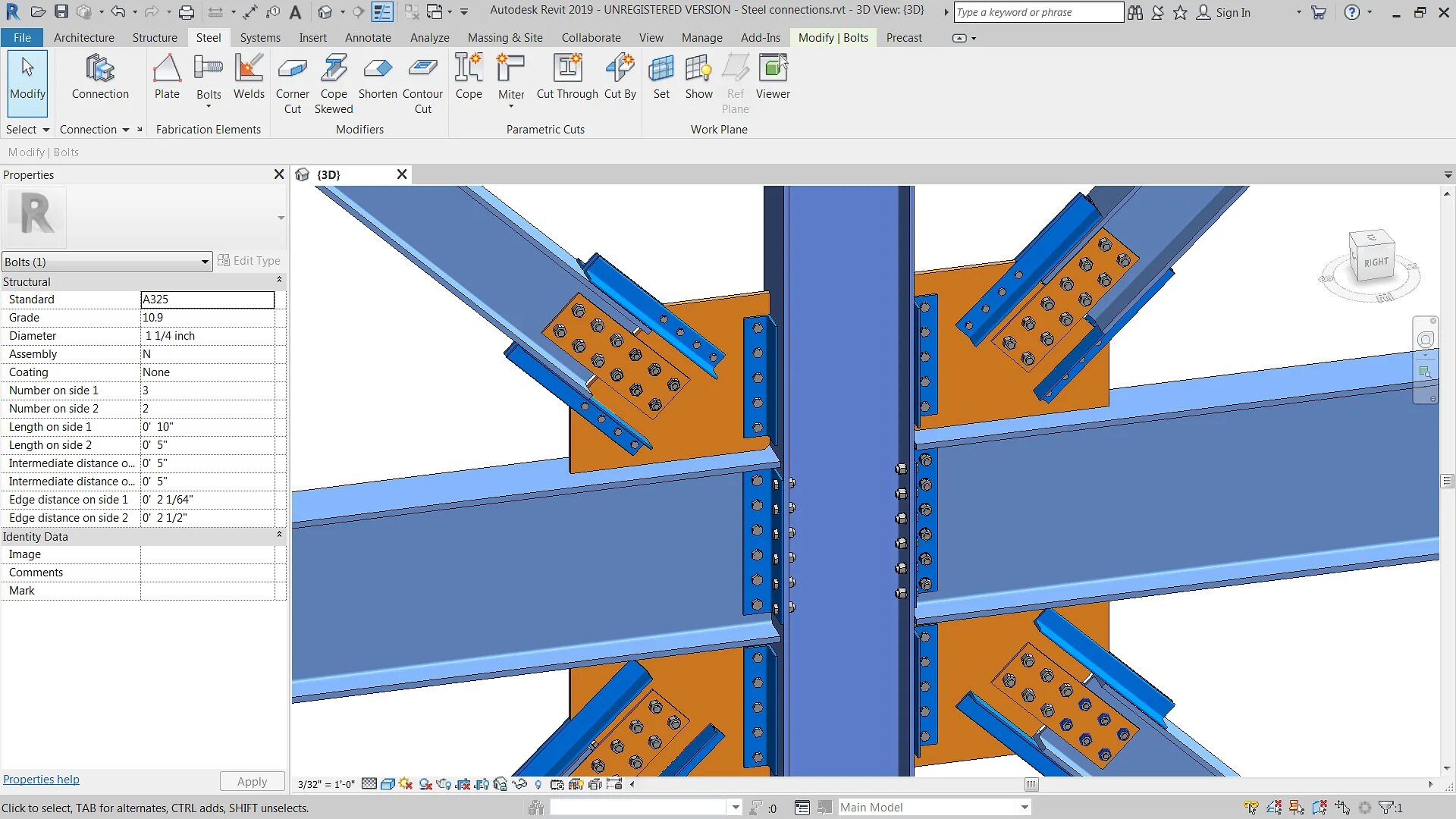Toggle sun path in view control bar
Image resolution: width=1456 pixels, height=819 pixels.
pyautogui.click(x=406, y=784)
